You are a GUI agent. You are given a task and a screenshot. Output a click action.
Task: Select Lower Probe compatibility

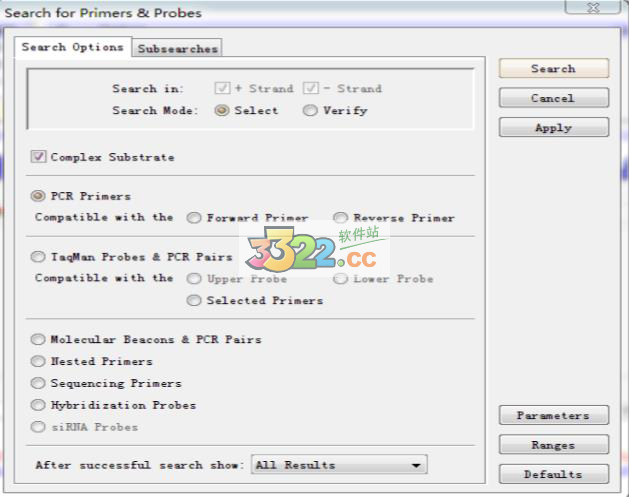coord(340,279)
